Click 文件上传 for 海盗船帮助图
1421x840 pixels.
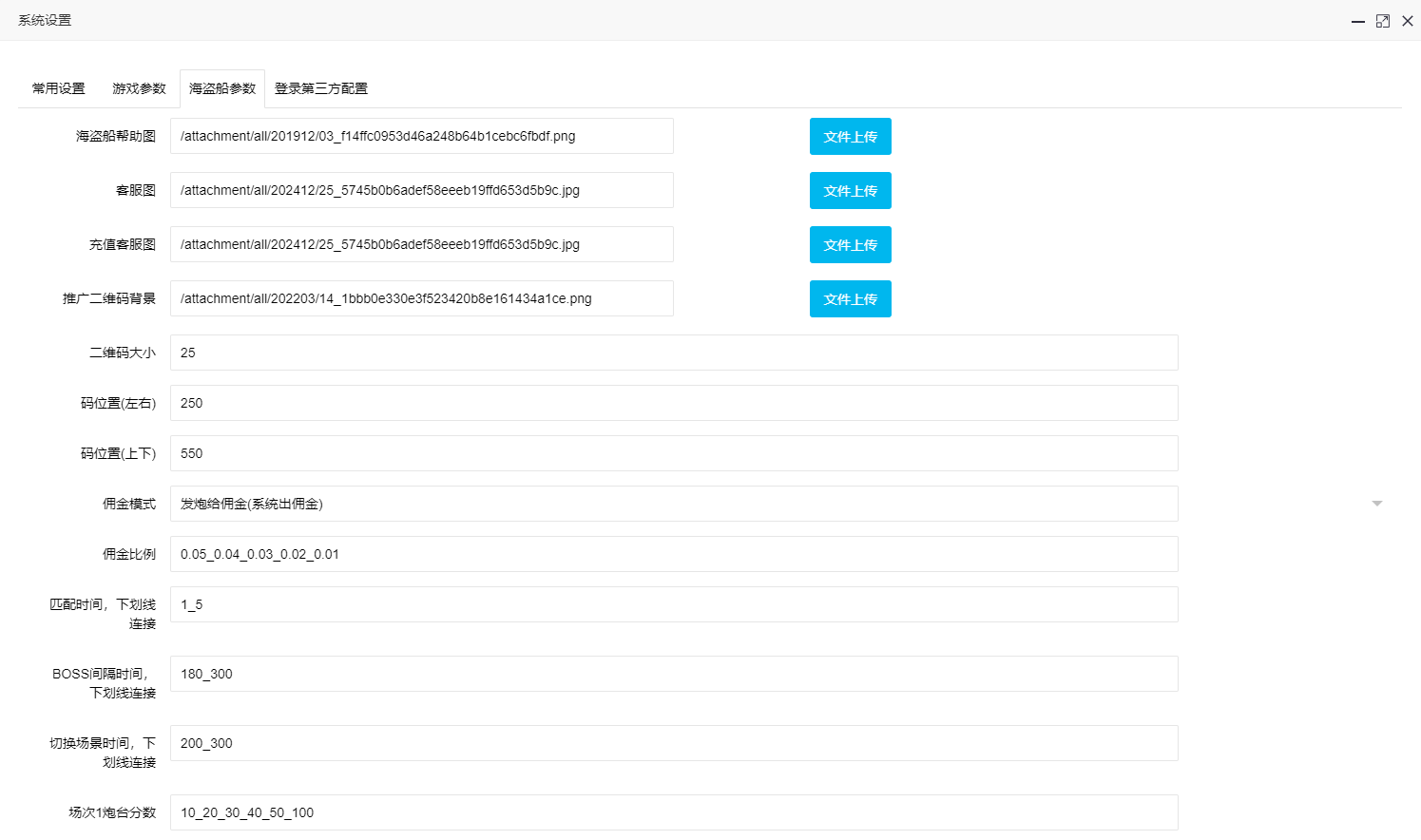(x=850, y=137)
